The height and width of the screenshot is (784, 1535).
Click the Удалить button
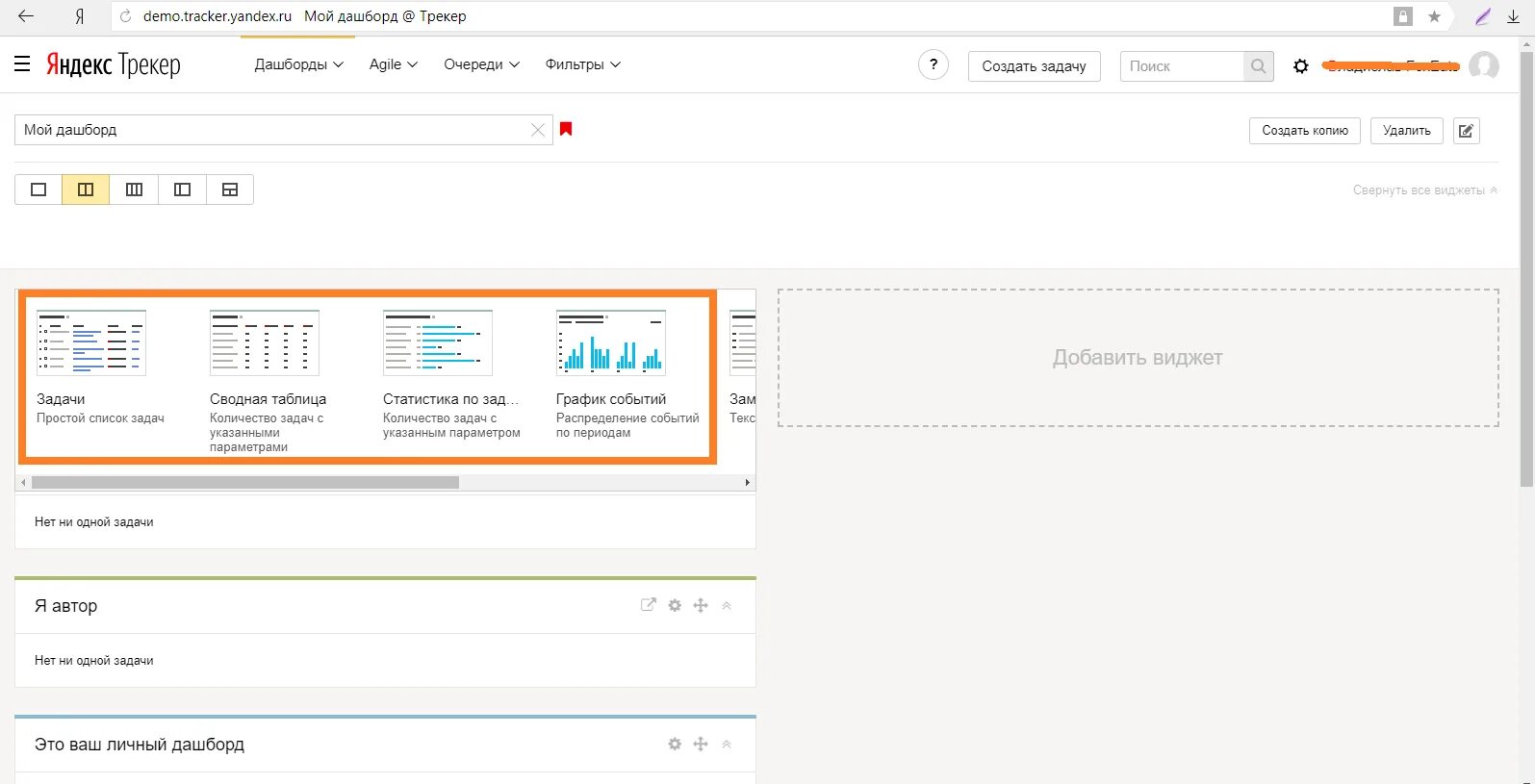point(1406,131)
